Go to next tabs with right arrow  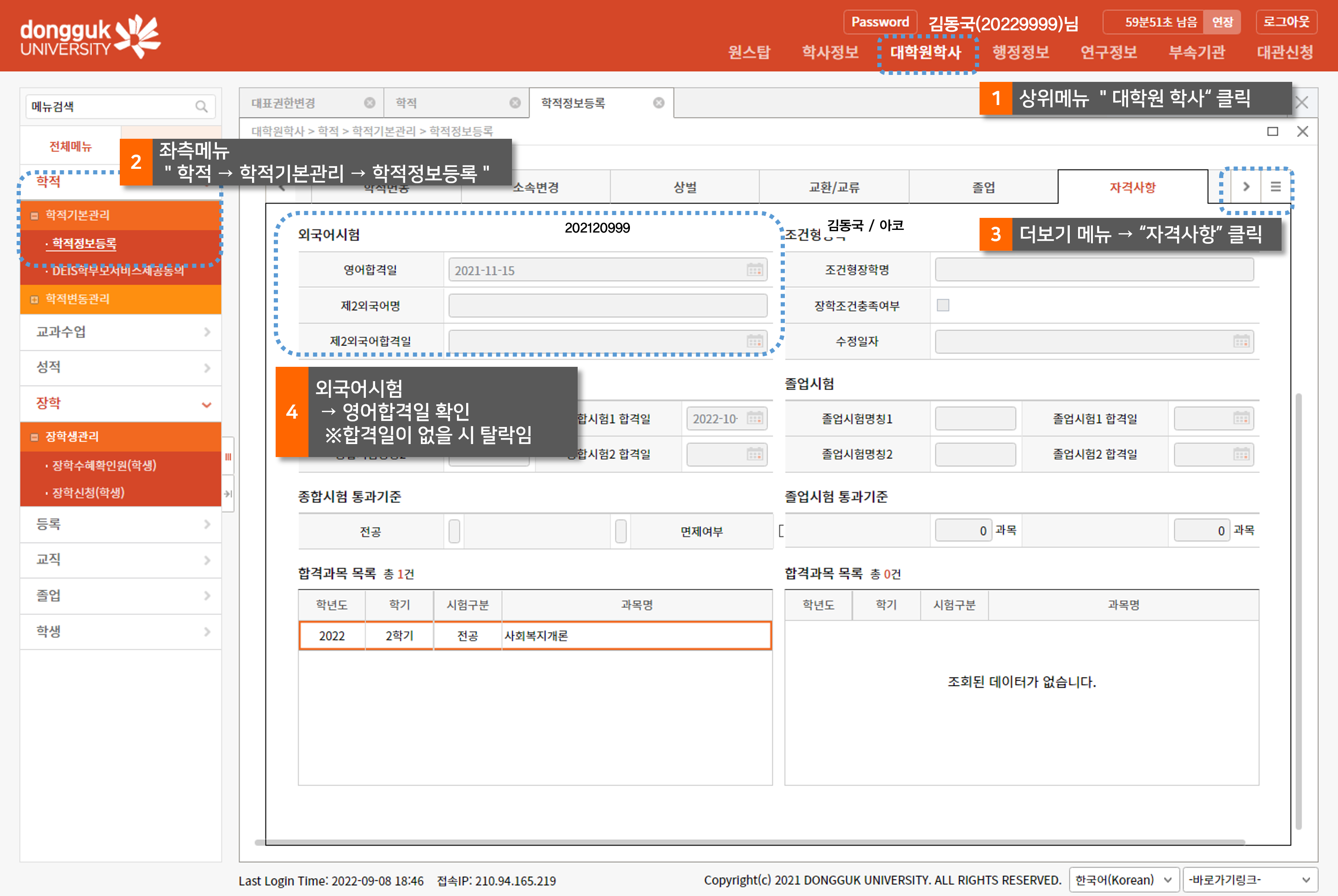(1246, 187)
